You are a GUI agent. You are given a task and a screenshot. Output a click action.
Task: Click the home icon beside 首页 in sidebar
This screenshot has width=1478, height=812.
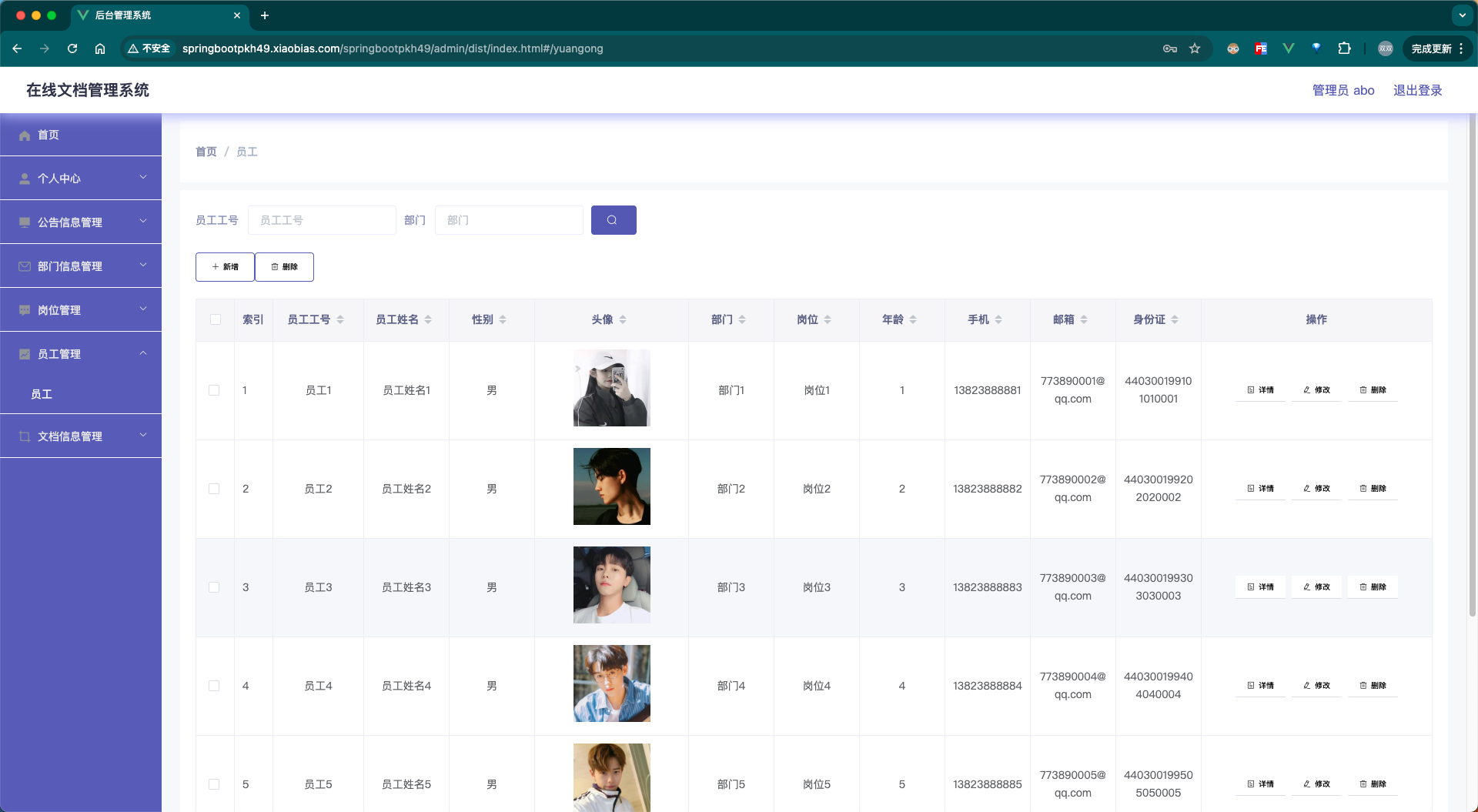pyautogui.click(x=25, y=135)
